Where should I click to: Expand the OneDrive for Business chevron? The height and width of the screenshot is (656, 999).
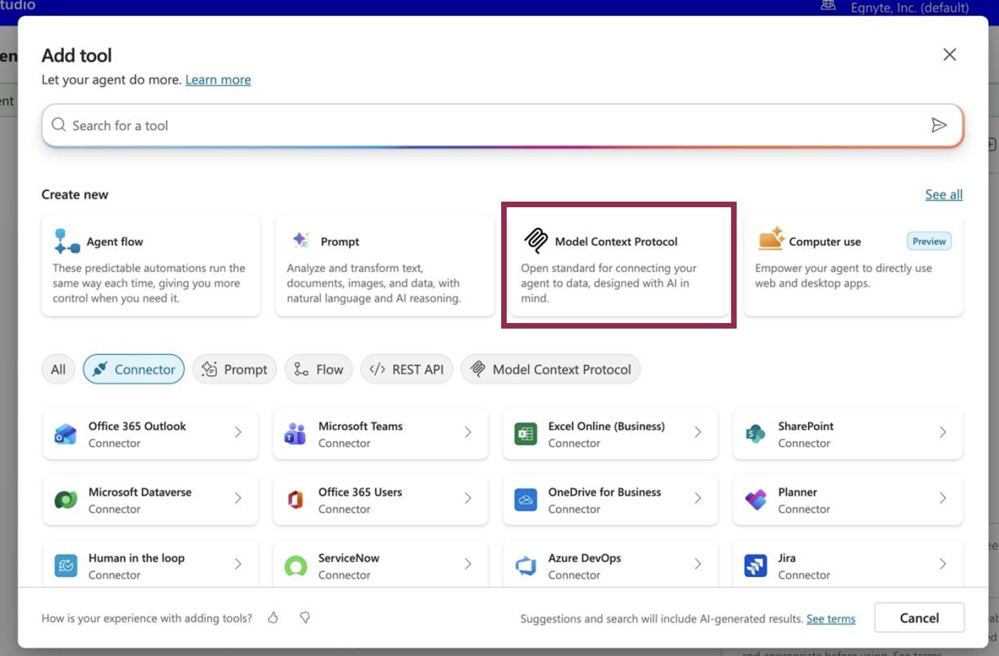pyautogui.click(x=697, y=498)
